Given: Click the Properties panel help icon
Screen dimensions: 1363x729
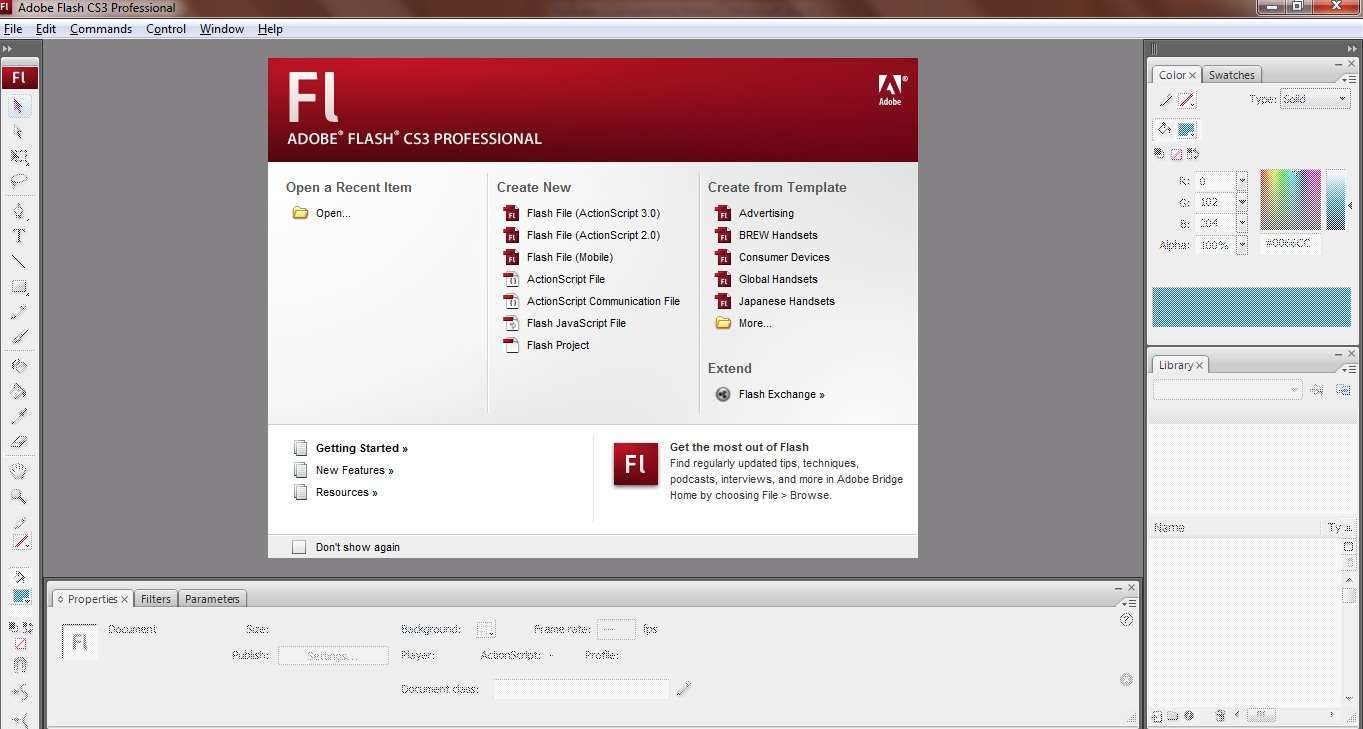Looking at the screenshot, I should [x=1126, y=620].
